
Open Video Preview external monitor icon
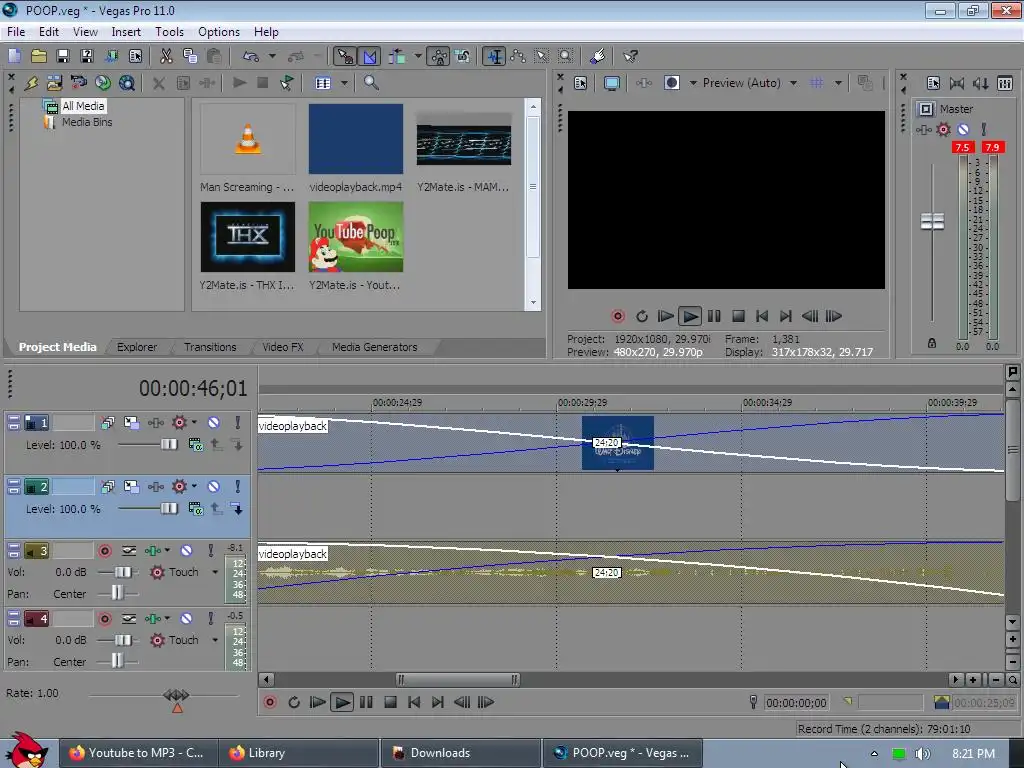click(612, 83)
